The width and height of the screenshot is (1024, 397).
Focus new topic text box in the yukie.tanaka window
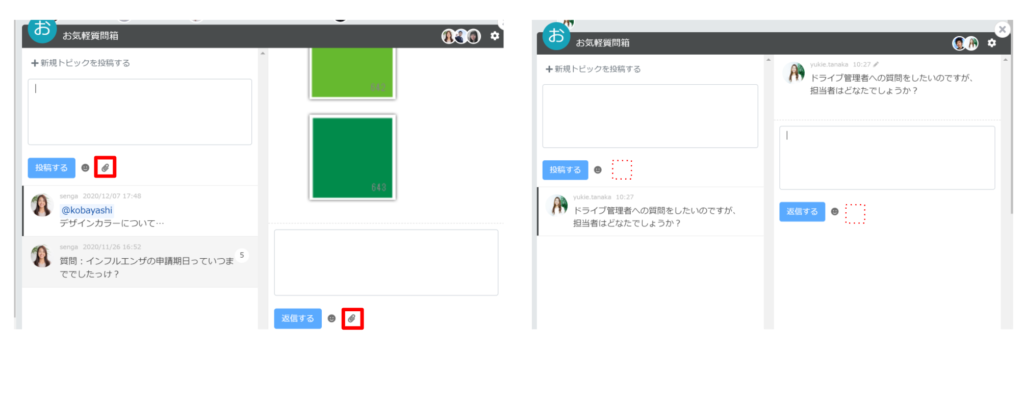[650, 116]
